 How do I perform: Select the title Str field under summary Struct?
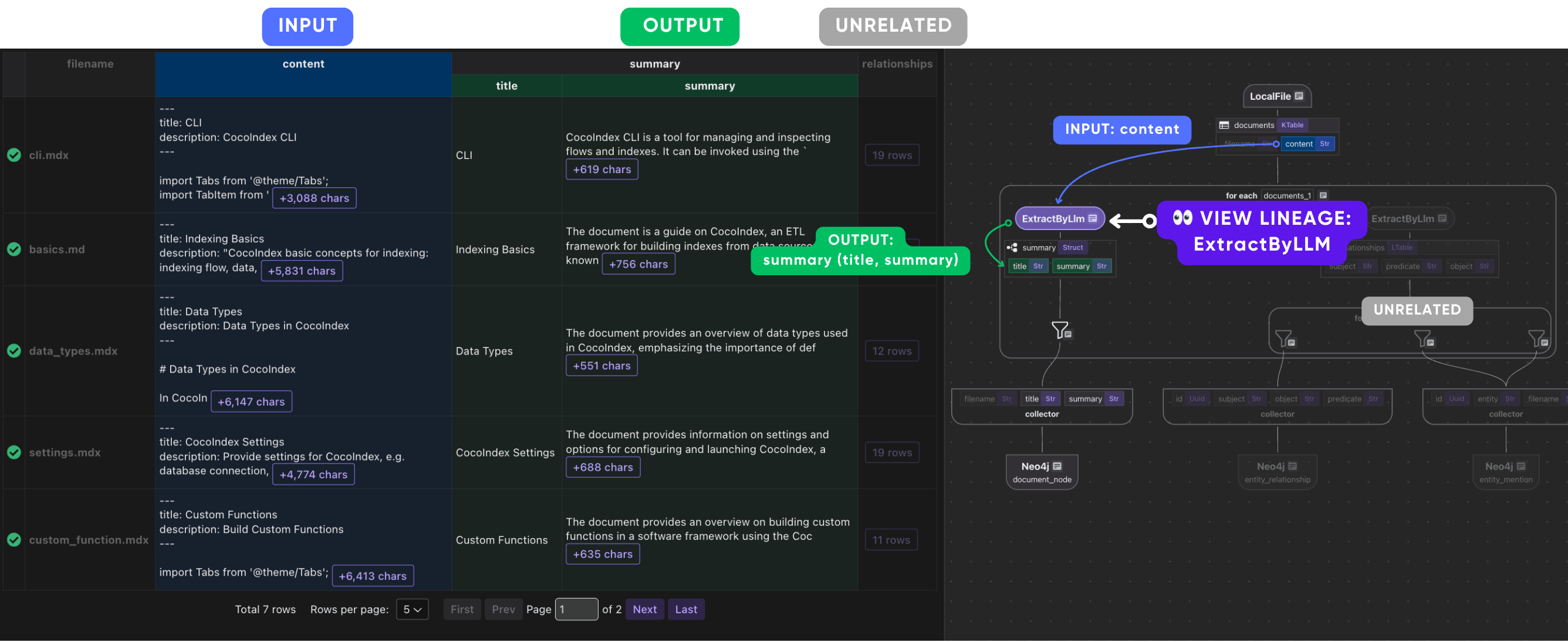click(1028, 266)
